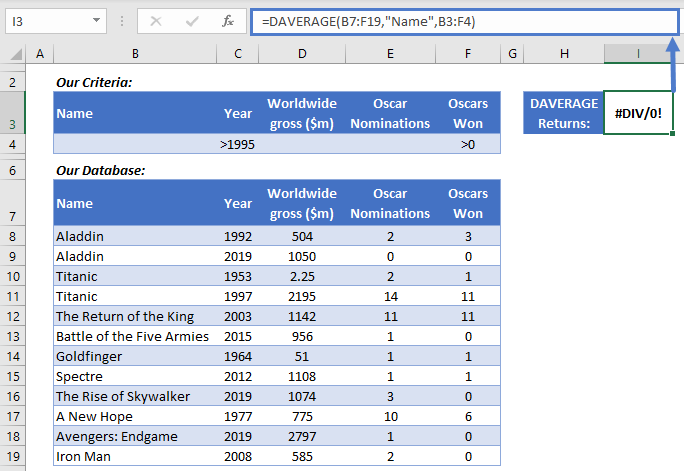684x471 pixels.
Task: Select column H header
Action: (564, 54)
